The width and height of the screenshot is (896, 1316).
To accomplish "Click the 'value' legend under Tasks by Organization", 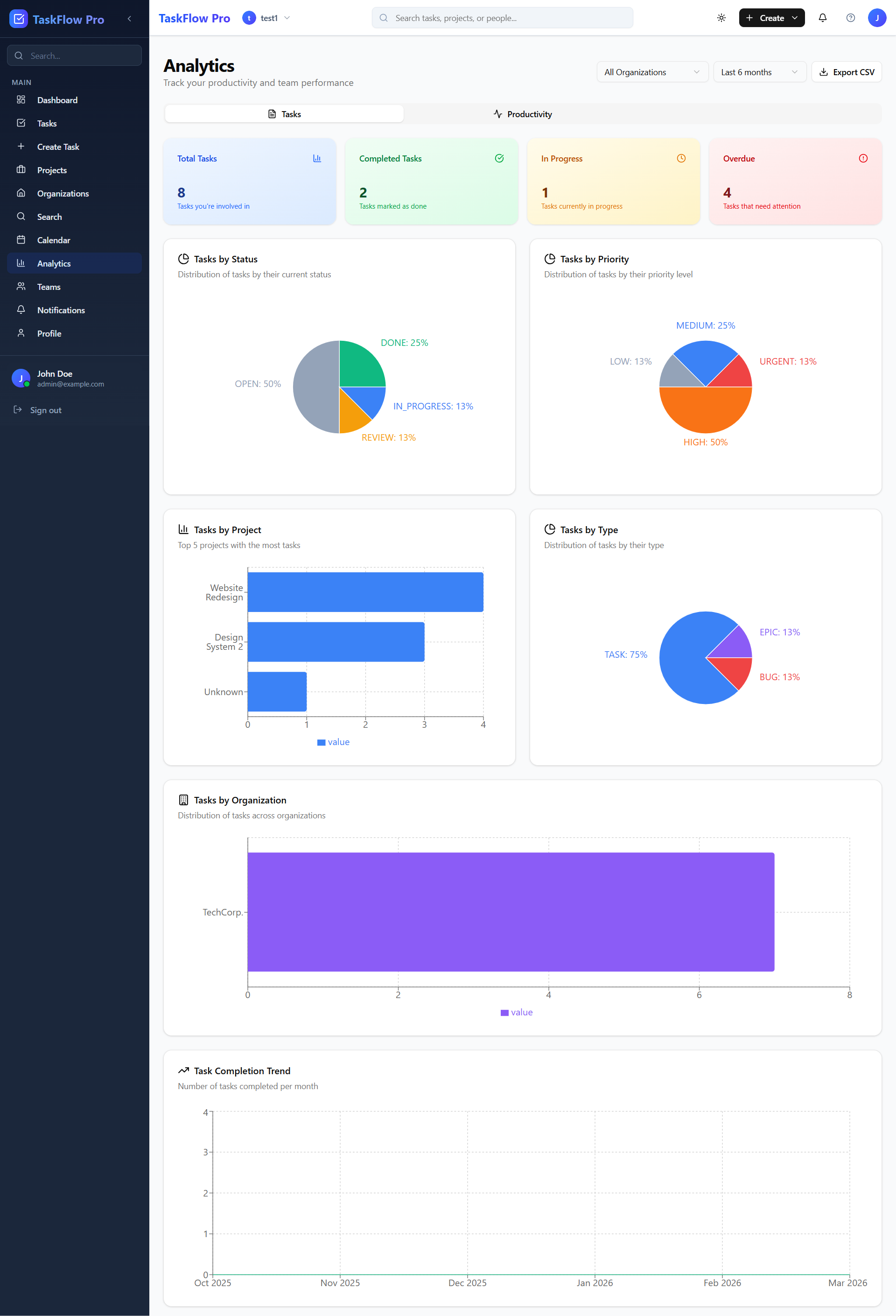I will click(x=517, y=1012).
